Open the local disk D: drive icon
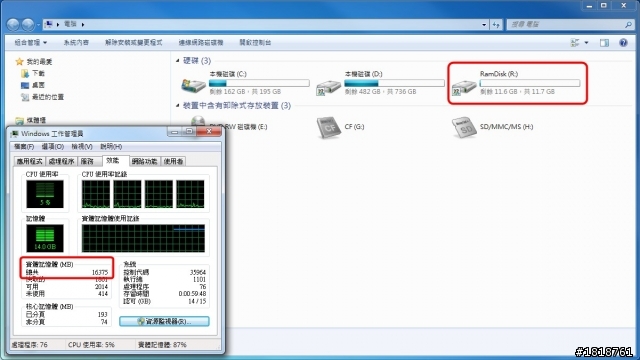This screenshot has height=360, width=640. [328, 86]
